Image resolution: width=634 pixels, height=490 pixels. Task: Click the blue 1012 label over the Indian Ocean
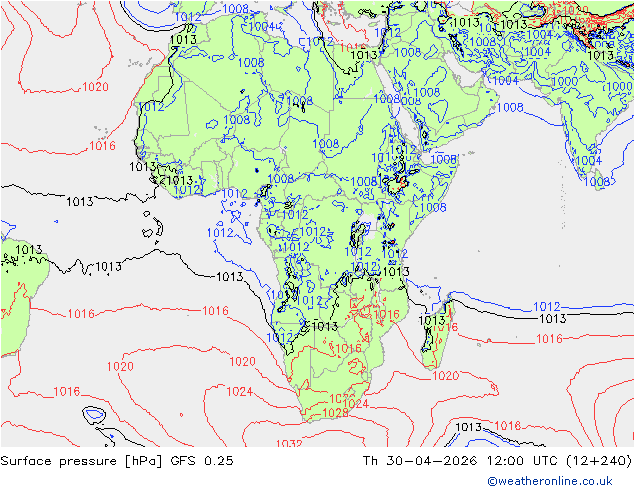coord(547,306)
